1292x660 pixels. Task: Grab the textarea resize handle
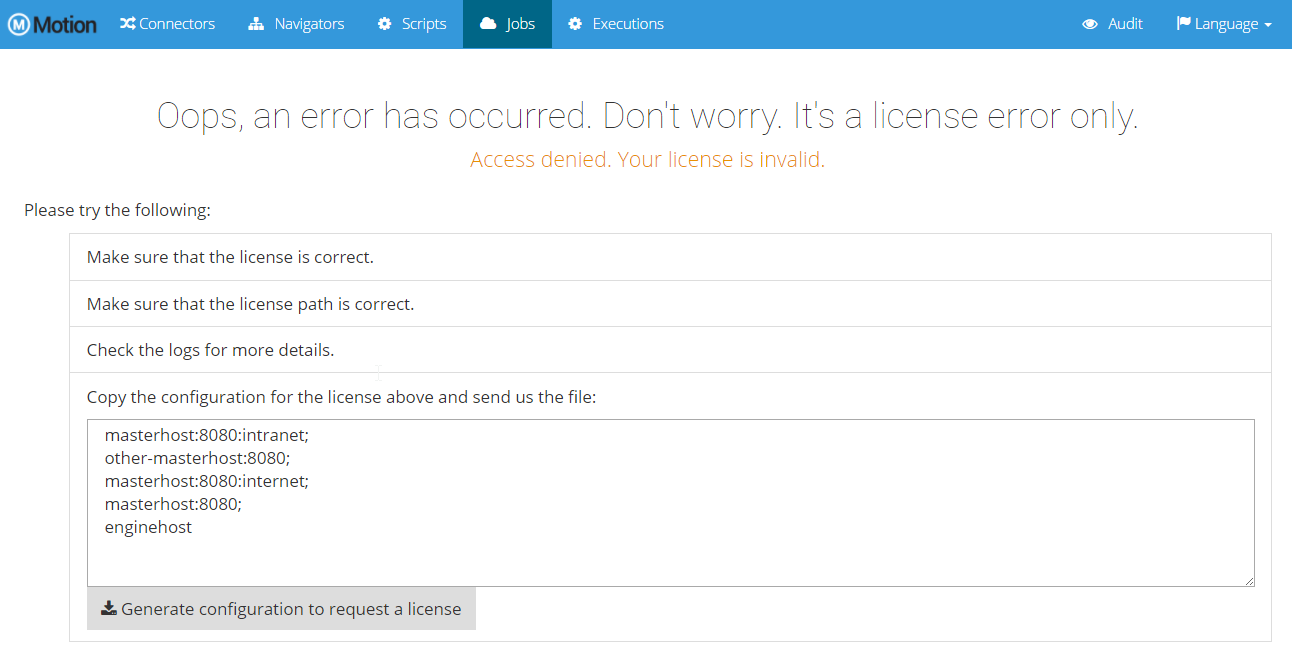pyautogui.click(x=1248, y=580)
